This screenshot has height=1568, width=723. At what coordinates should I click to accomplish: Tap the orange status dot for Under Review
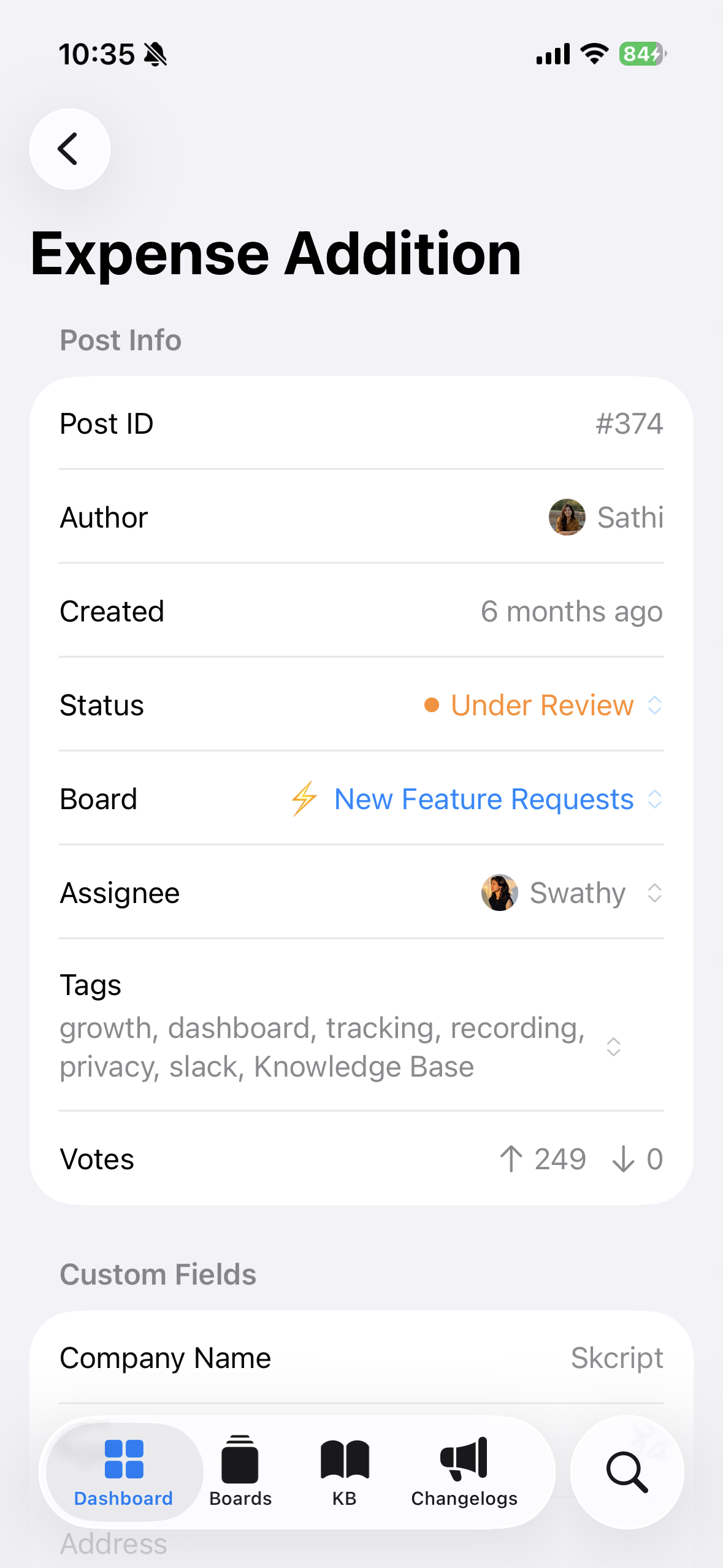(x=431, y=705)
